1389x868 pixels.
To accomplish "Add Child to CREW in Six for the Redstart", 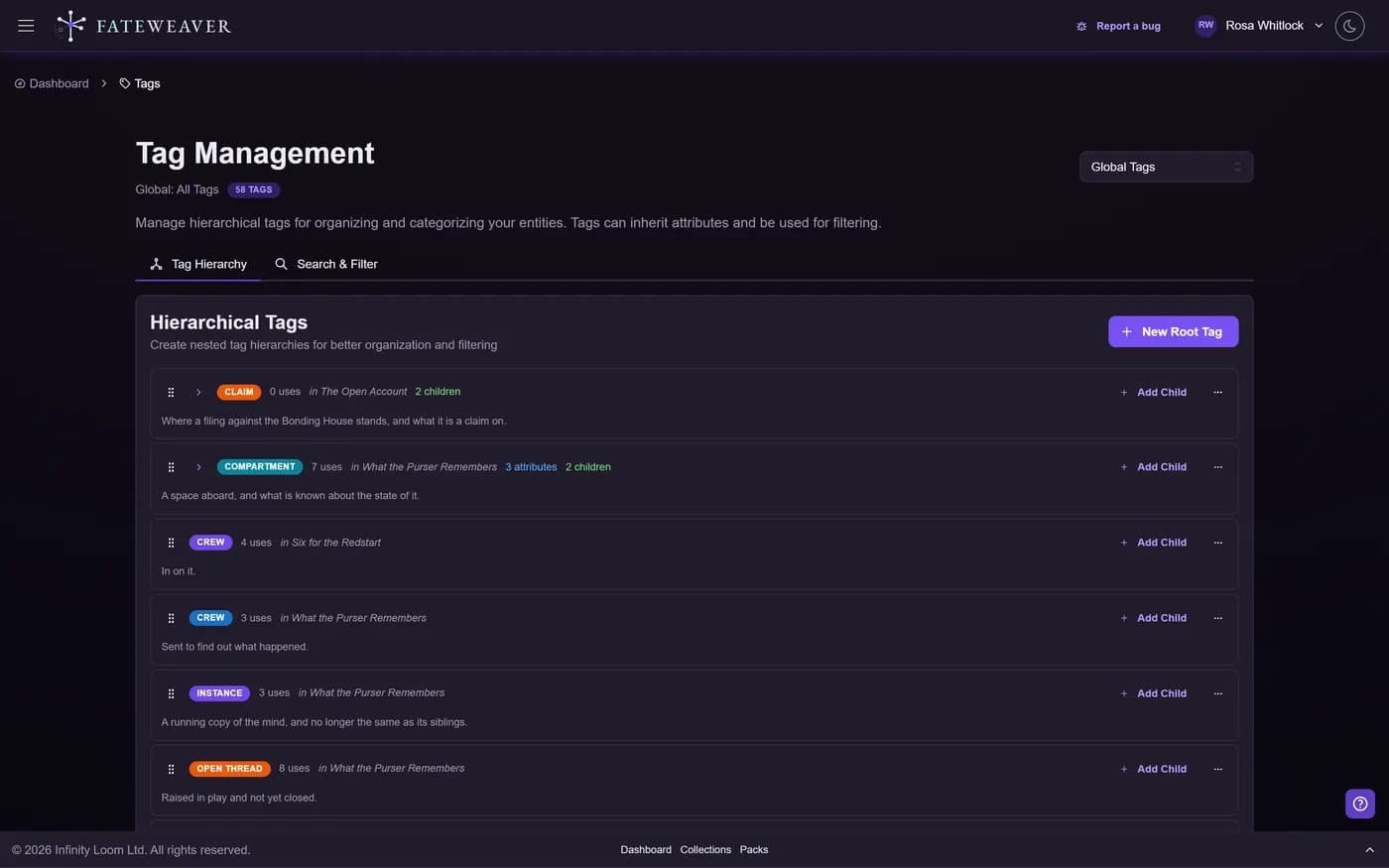I will point(1153,543).
